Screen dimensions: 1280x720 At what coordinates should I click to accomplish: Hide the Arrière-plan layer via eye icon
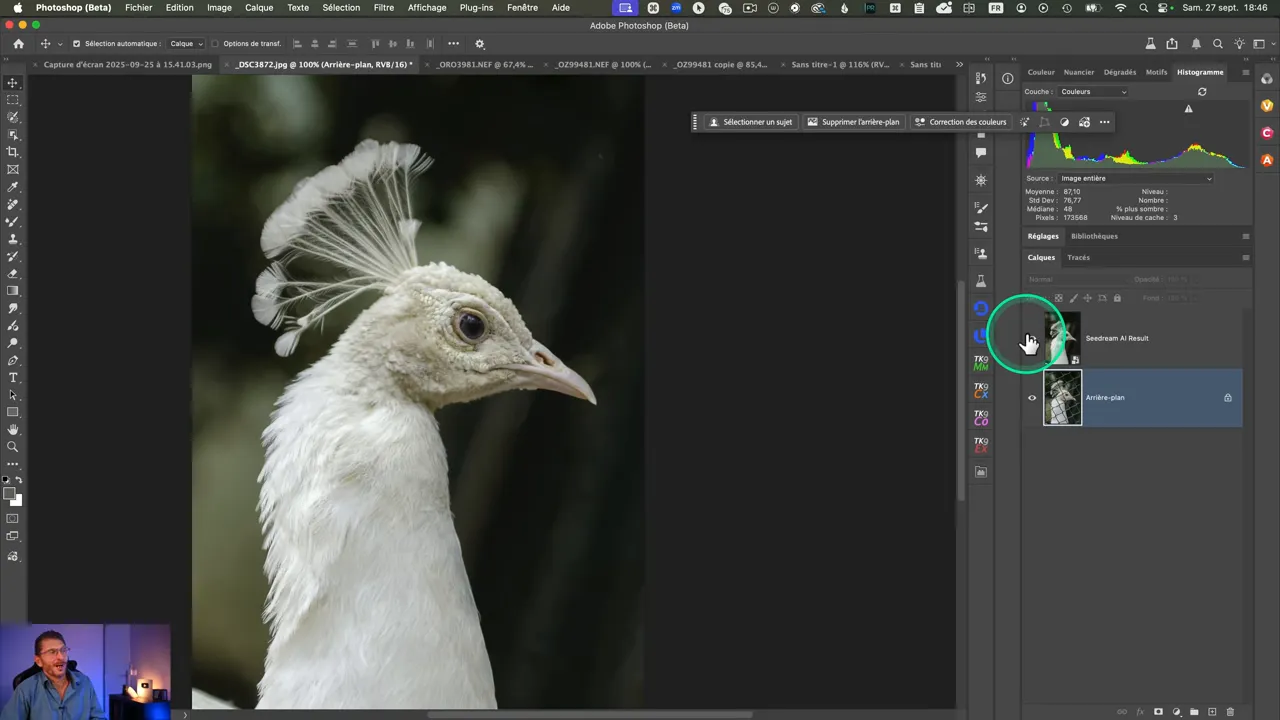(1032, 398)
